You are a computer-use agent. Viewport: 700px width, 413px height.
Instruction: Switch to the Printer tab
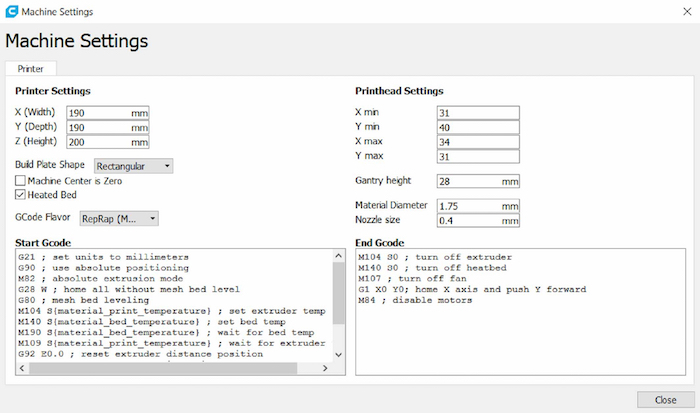point(30,69)
